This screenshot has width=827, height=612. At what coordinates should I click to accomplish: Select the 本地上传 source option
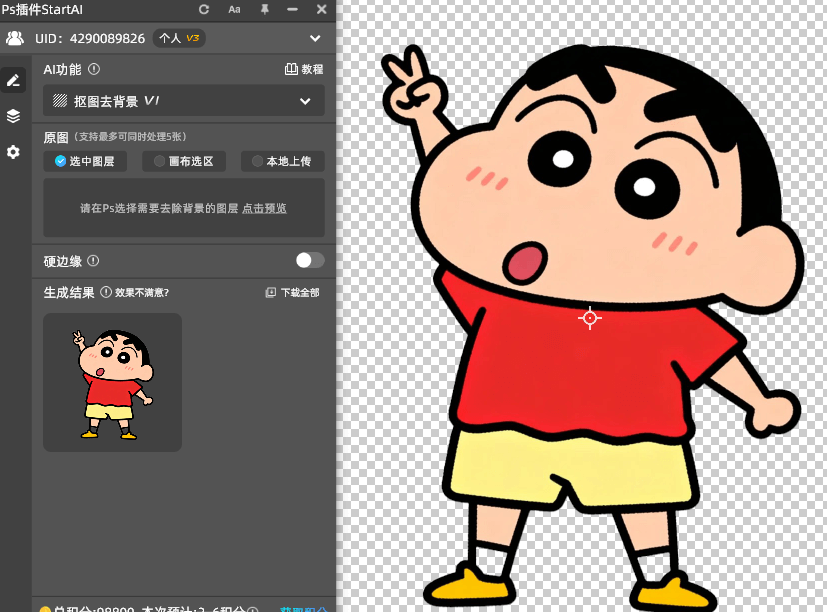(281, 160)
